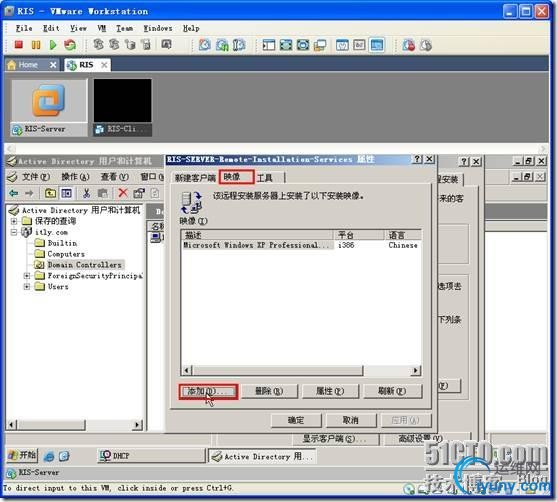Click the Internet Explorer quick launch icon
The image size is (557, 502).
point(49,456)
